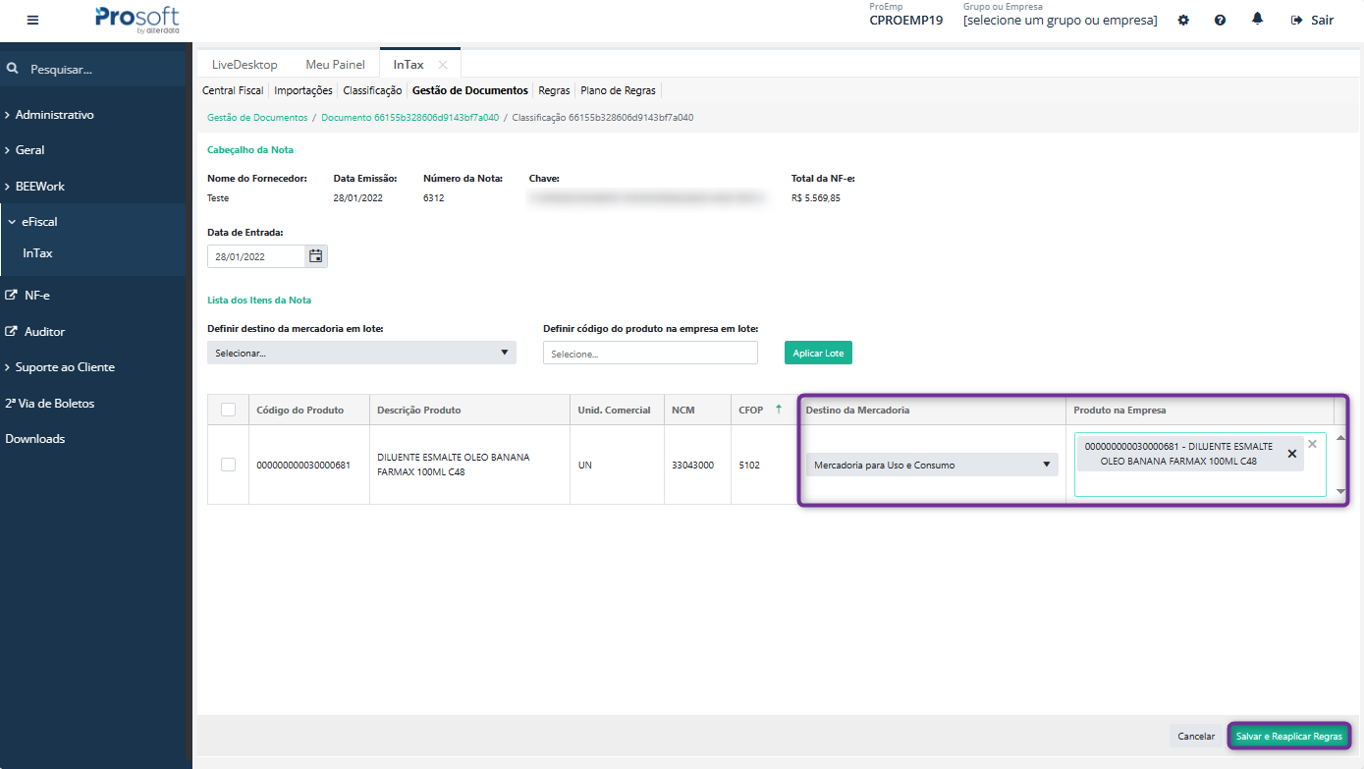Switch to the LiveDesktop tab
This screenshot has width=1364, height=769.
245,64
